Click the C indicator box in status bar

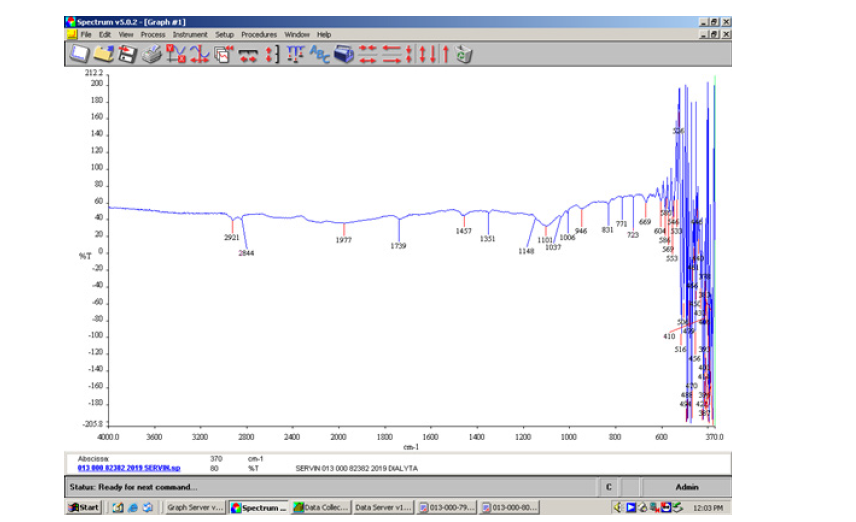click(608, 487)
